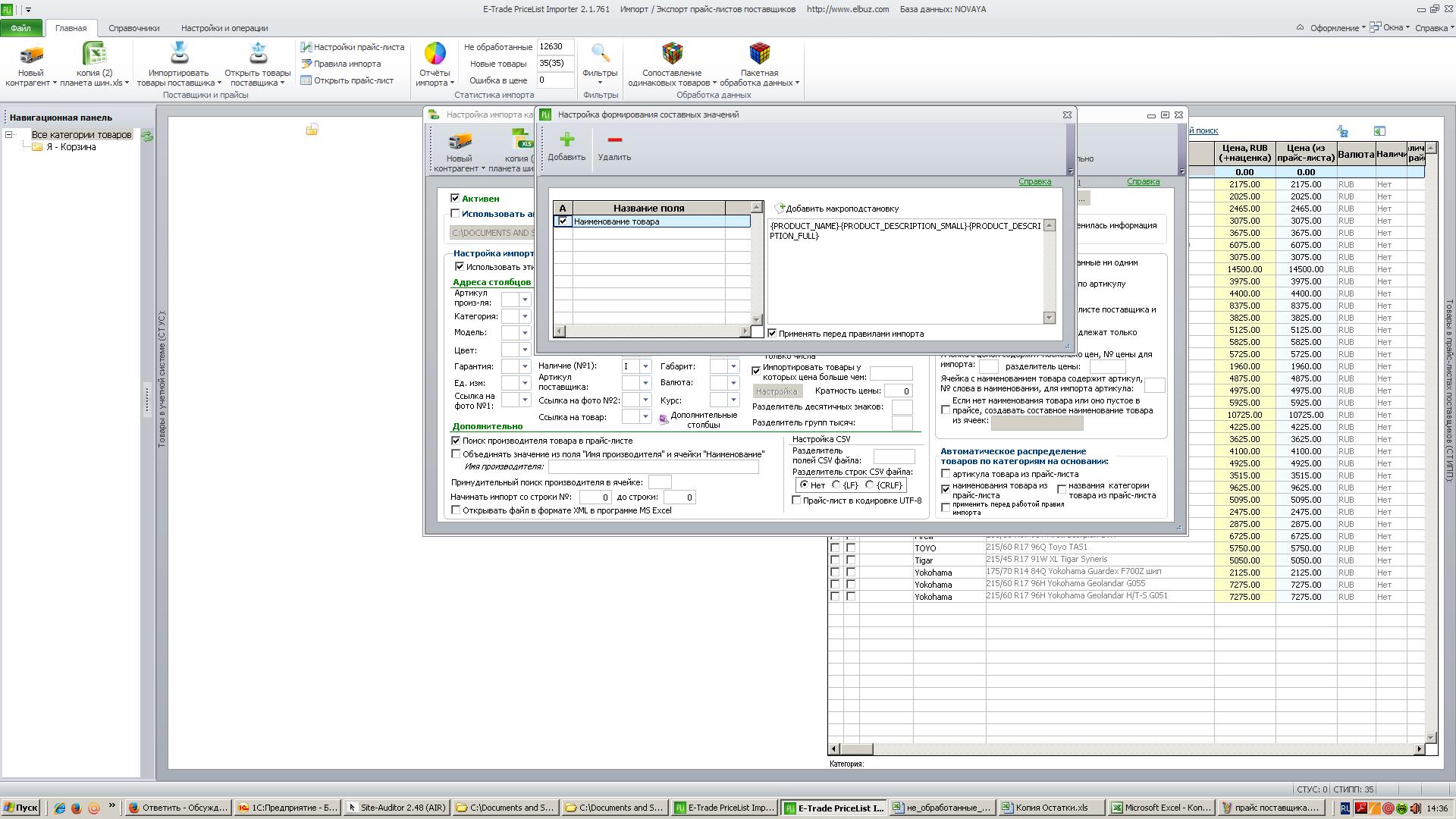
Task: Click the Фильтры magnifier icon
Action: [x=600, y=53]
